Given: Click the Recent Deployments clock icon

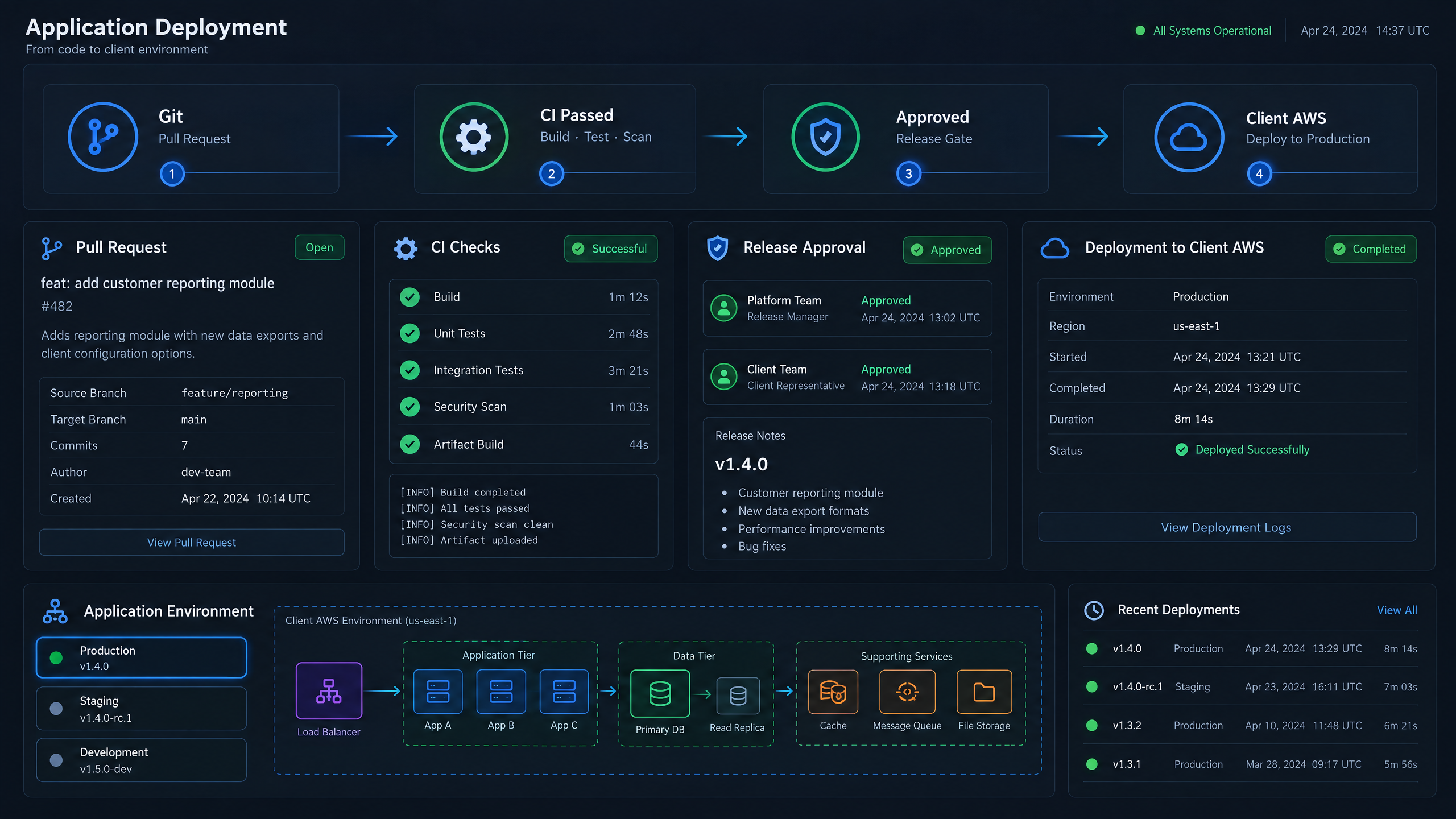Looking at the screenshot, I should (x=1094, y=610).
